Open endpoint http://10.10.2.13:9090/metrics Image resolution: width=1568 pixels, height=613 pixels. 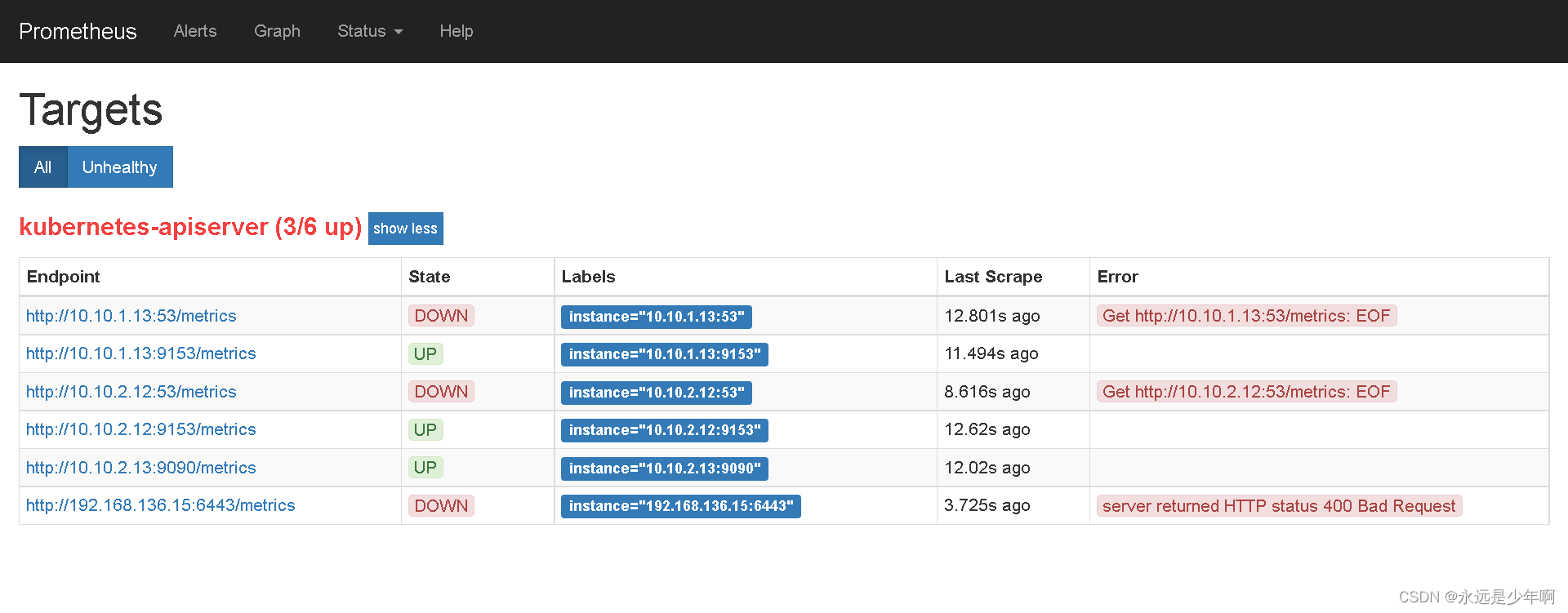141,468
